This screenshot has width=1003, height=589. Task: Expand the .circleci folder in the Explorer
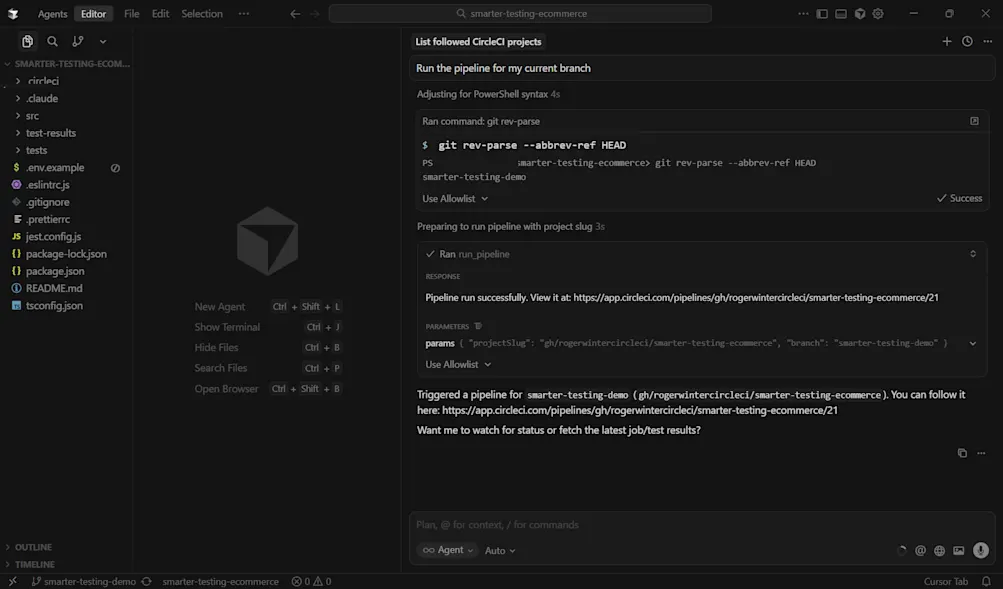pos(44,80)
